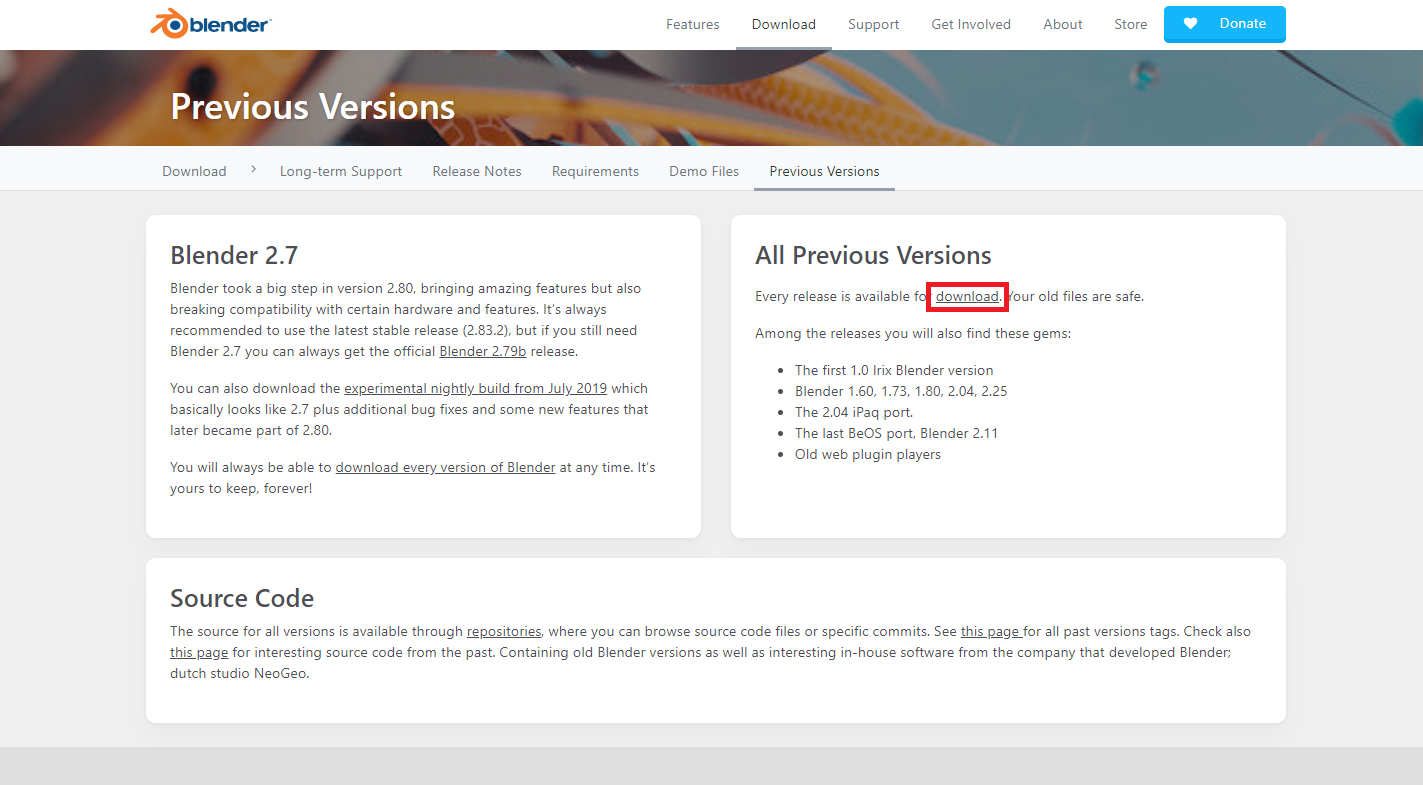
Task: Open the Requirements tab
Action: 595,171
